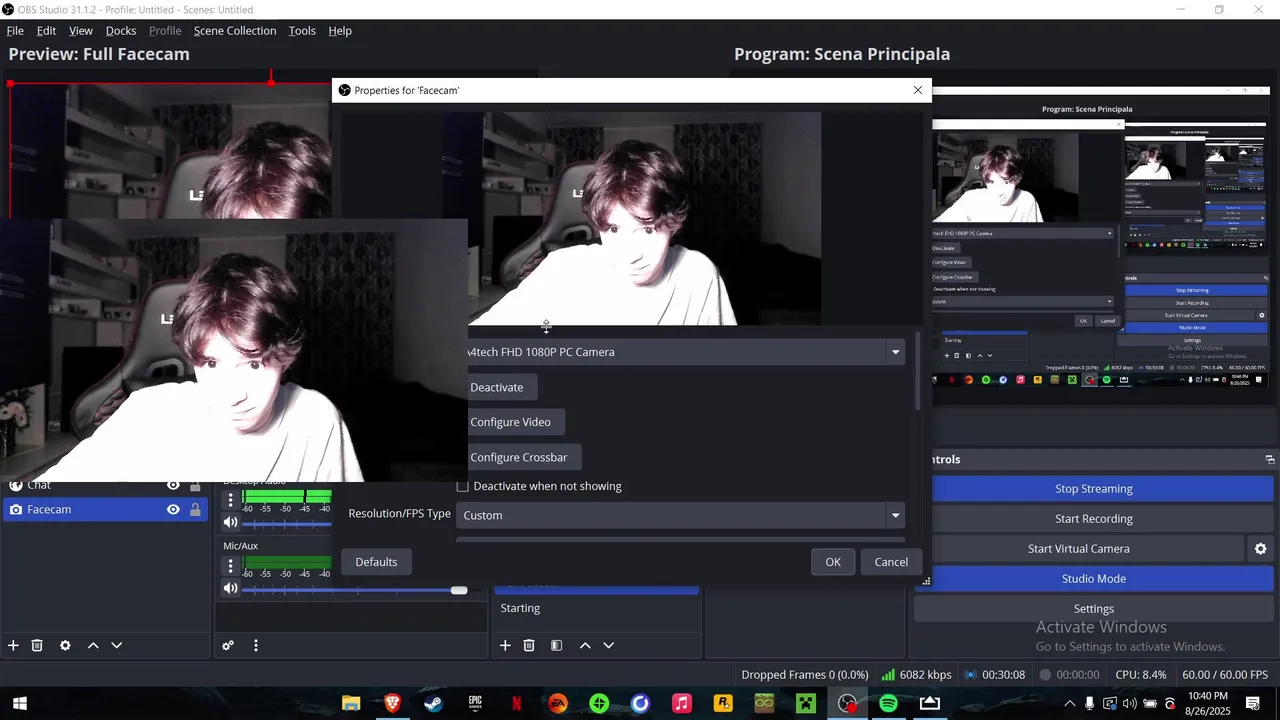Toggle visibility of the Chat source
The height and width of the screenshot is (720, 1280).
(x=173, y=485)
